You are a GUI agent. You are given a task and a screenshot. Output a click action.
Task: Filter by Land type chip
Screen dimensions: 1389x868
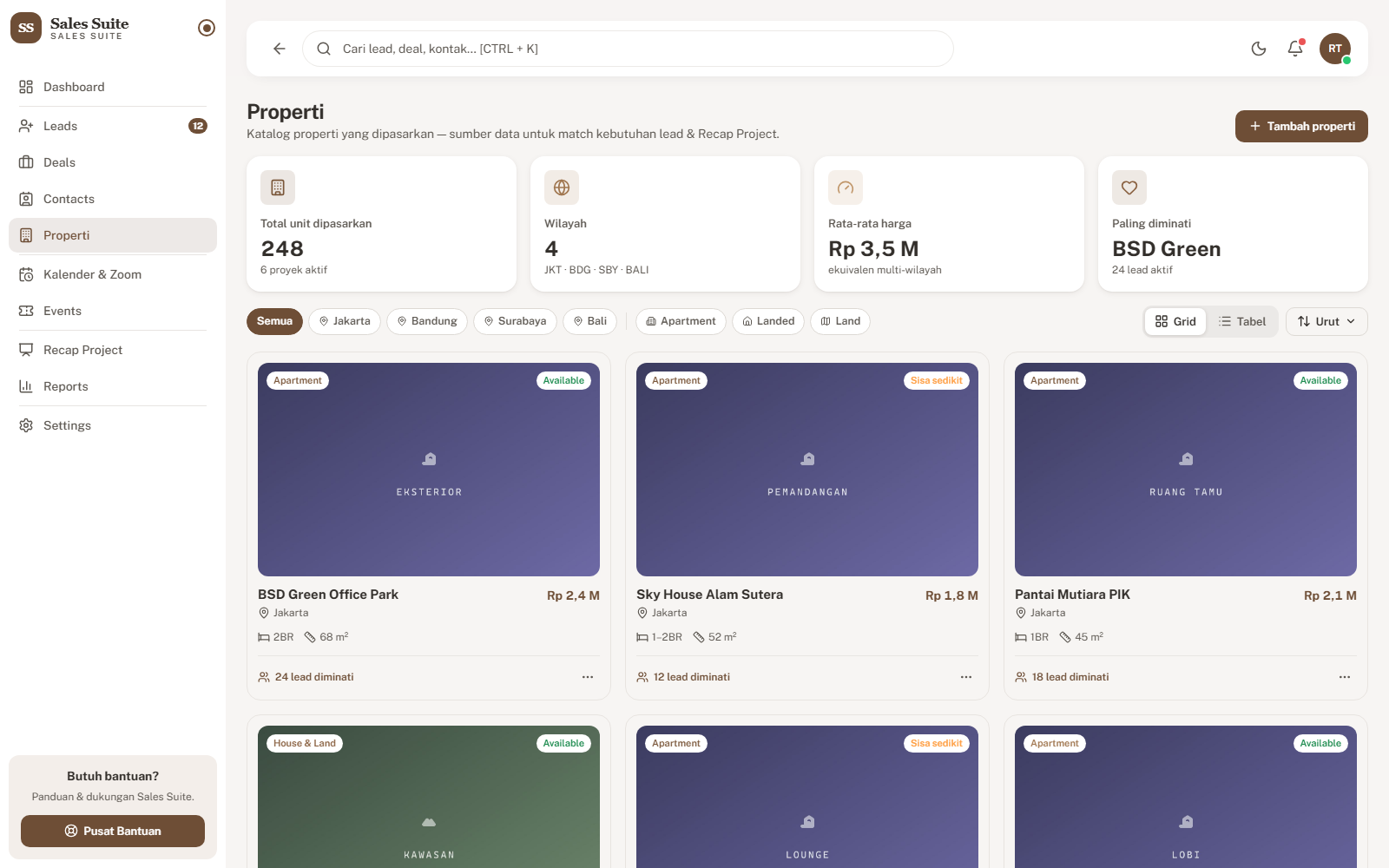coord(840,321)
